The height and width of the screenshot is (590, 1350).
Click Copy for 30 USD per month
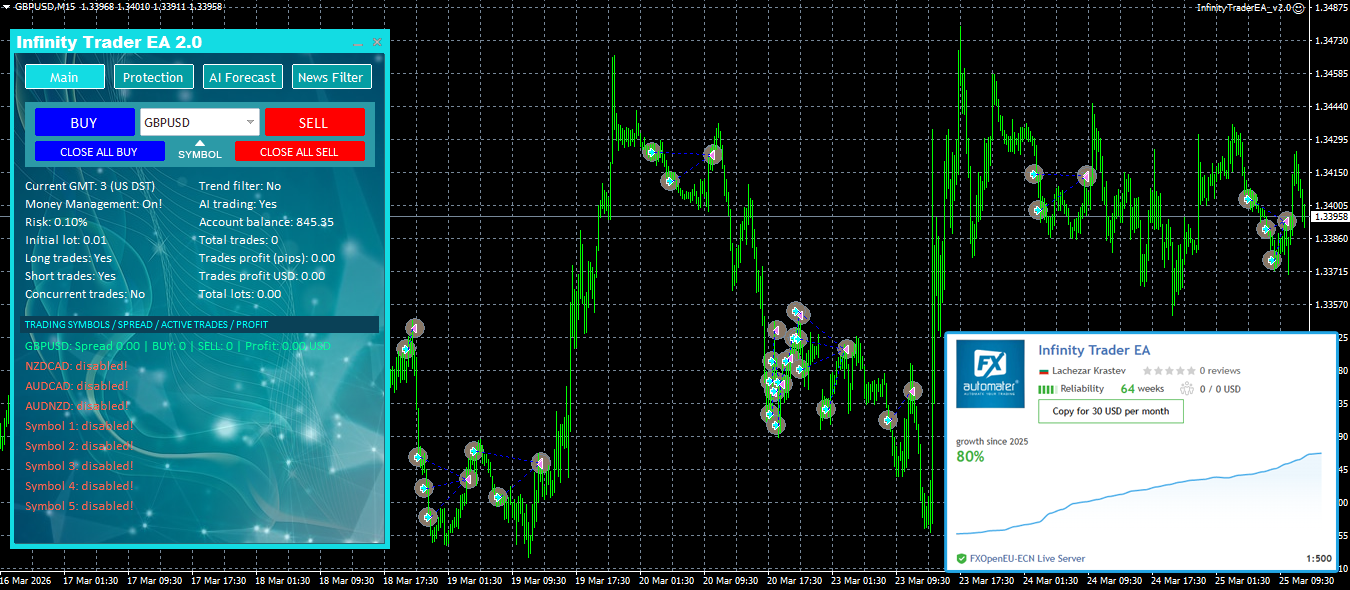[x=1110, y=411]
